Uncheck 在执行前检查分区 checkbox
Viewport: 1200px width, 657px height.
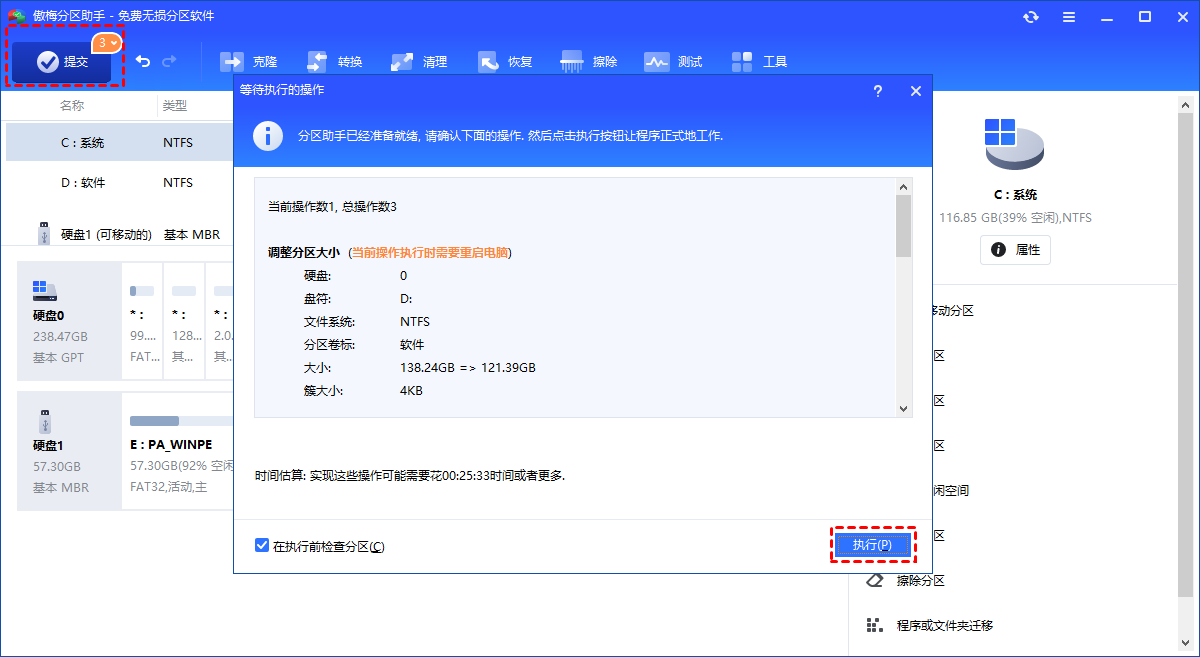(262, 546)
